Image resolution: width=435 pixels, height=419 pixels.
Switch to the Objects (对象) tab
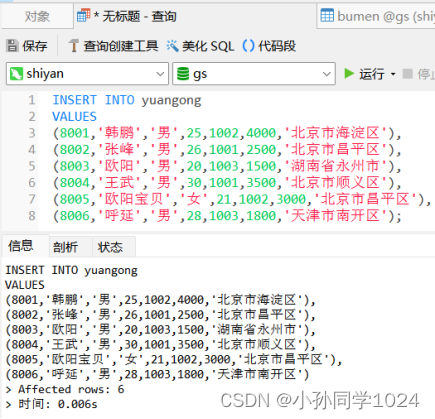tap(37, 16)
